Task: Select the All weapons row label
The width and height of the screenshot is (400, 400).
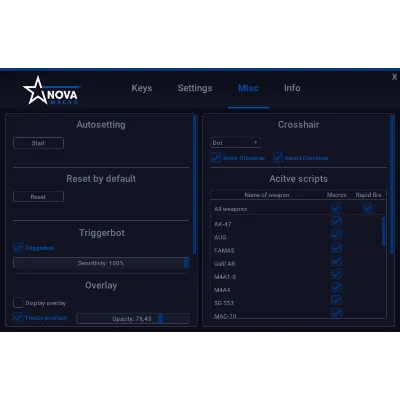Action: coord(231,209)
